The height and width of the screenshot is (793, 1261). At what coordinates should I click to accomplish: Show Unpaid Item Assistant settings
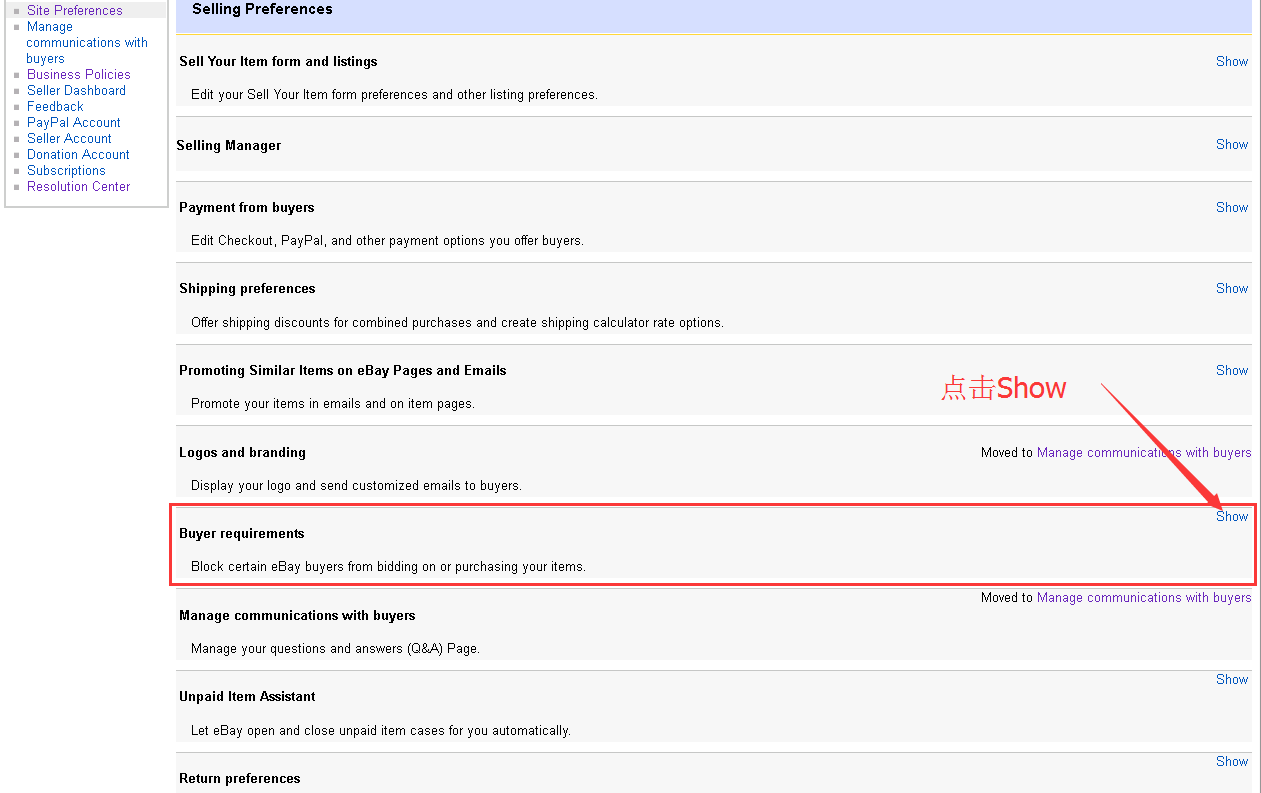click(x=1231, y=679)
